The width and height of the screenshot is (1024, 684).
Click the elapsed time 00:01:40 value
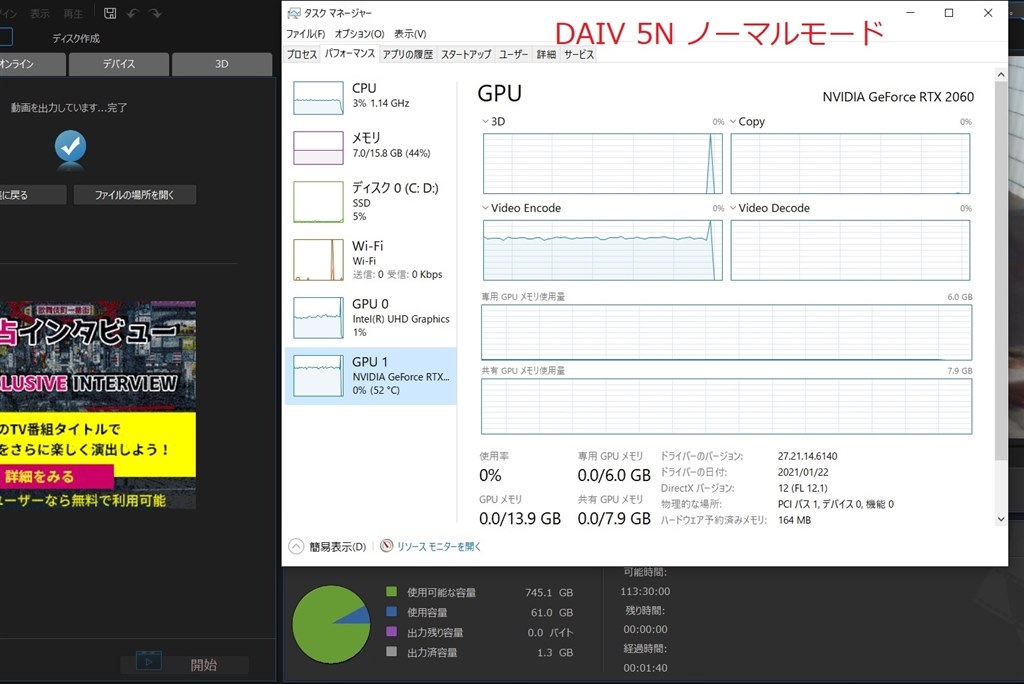(x=645, y=668)
